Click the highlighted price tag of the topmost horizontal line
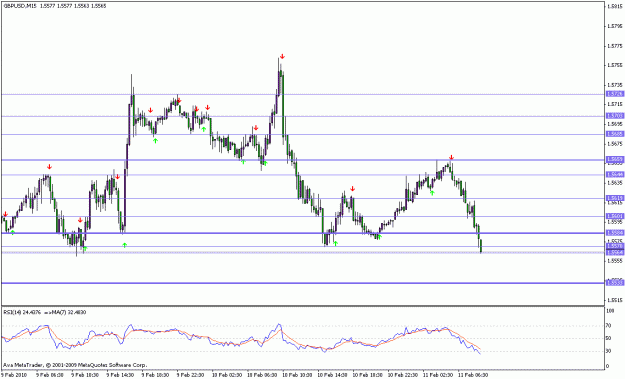Screen dimensions: 625x379 pos(614,94)
